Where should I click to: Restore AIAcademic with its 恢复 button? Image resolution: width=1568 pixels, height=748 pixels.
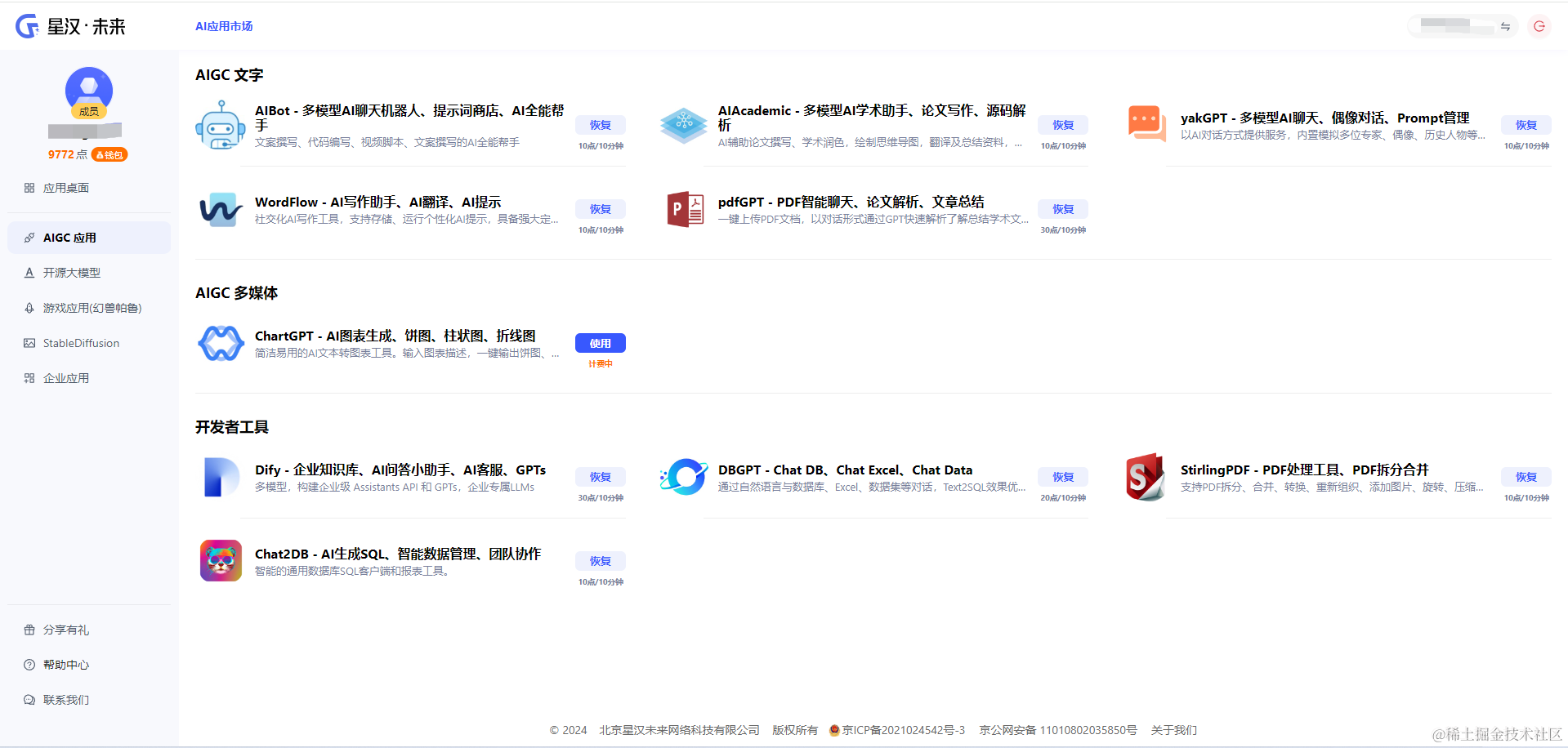click(x=1063, y=125)
